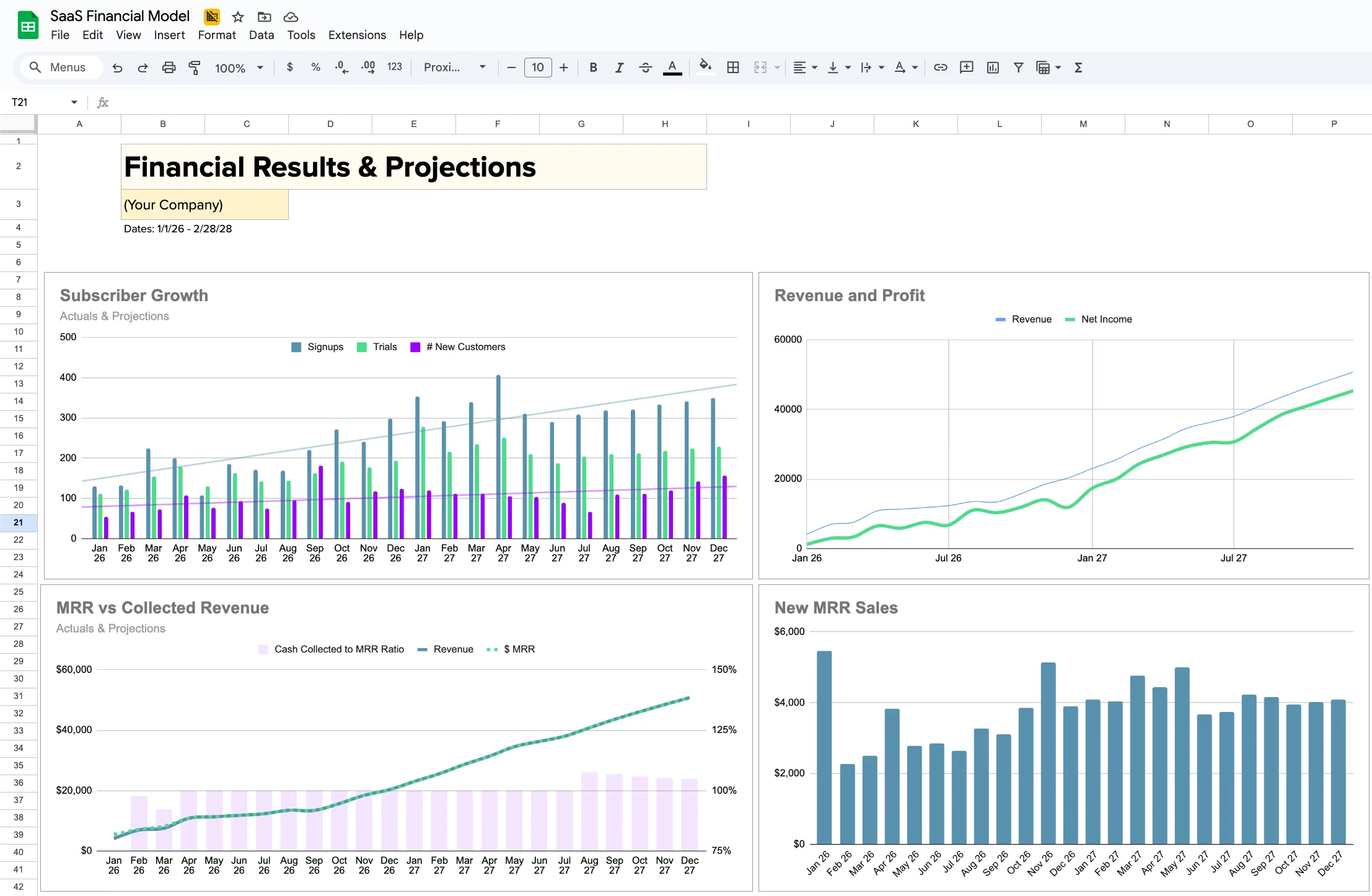This screenshot has width=1372, height=896.
Task: Open the fill color picker
Action: coord(705,67)
